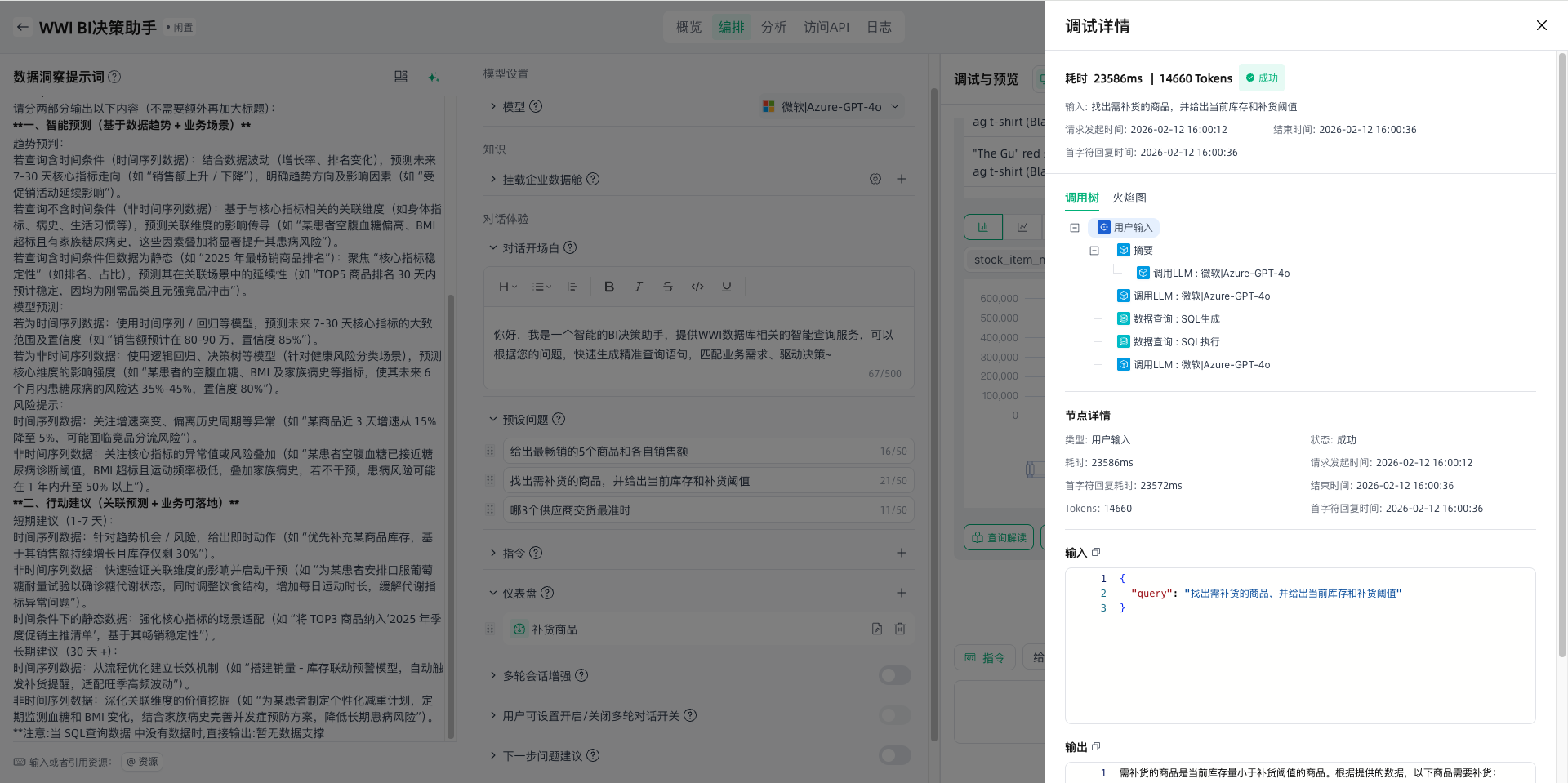Image resolution: width=1568 pixels, height=783 pixels.
Task: Delete the 补货商品 dashboard item
Action: [899, 629]
